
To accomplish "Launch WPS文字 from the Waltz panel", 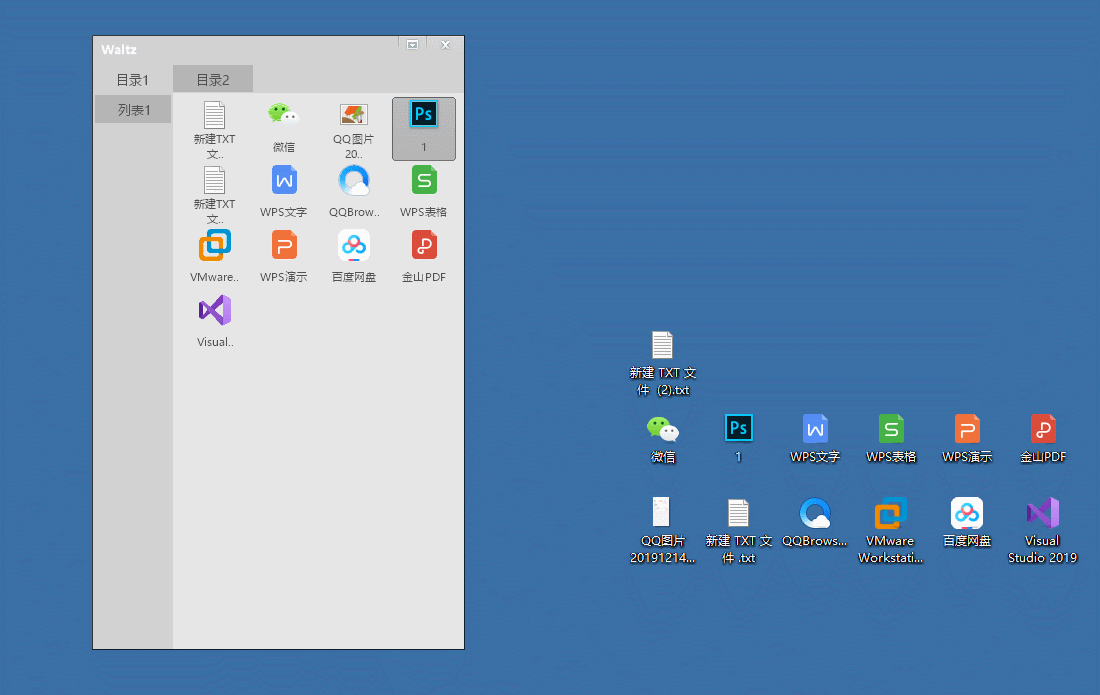I will [283, 192].
